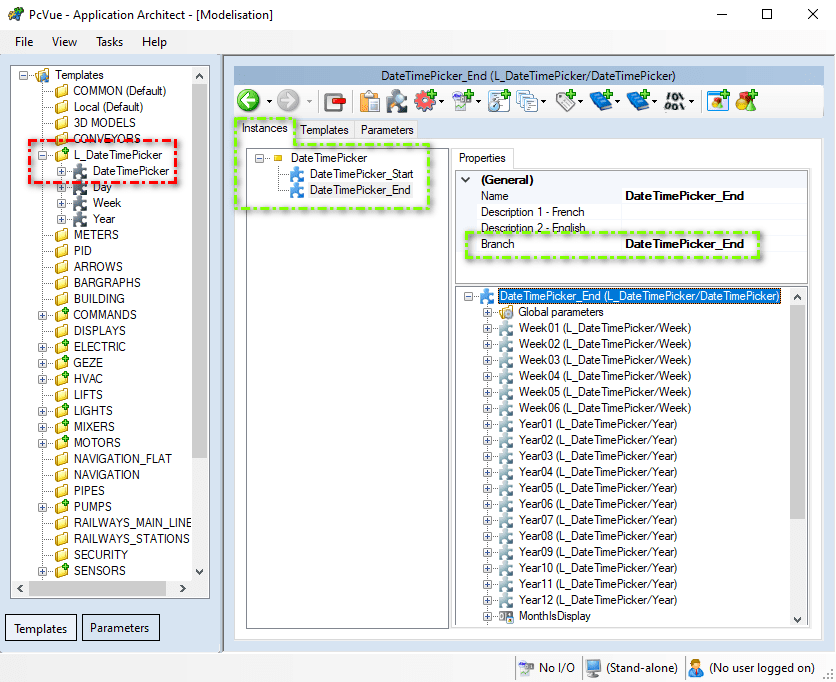This screenshot has width=836, height=682.
Task: Click the Global parameters node icon
Action: click(x=506, y=312)
